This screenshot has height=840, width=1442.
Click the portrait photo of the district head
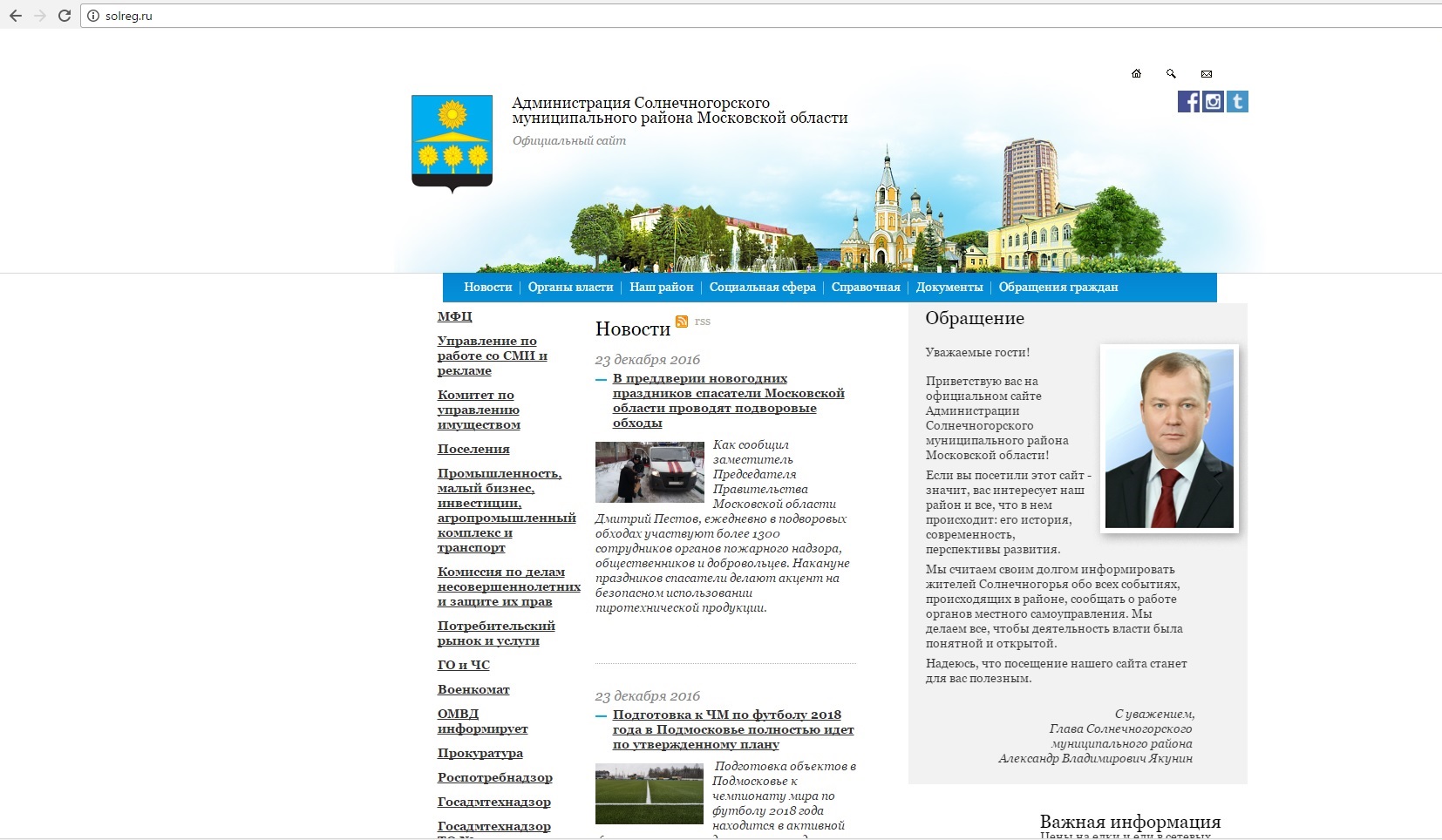point(1169,438)
